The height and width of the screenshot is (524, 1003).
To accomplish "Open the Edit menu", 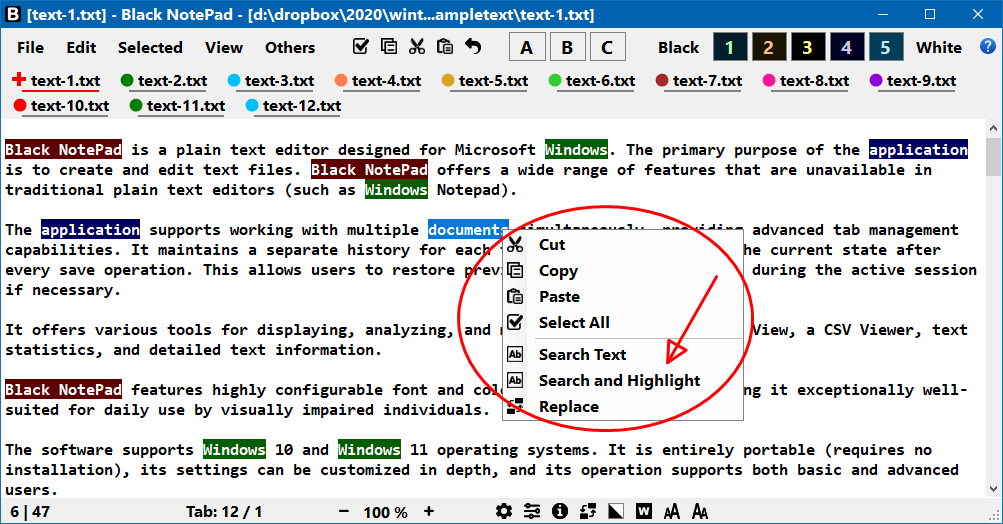I will pyautogui.click(x=81, y=47).
